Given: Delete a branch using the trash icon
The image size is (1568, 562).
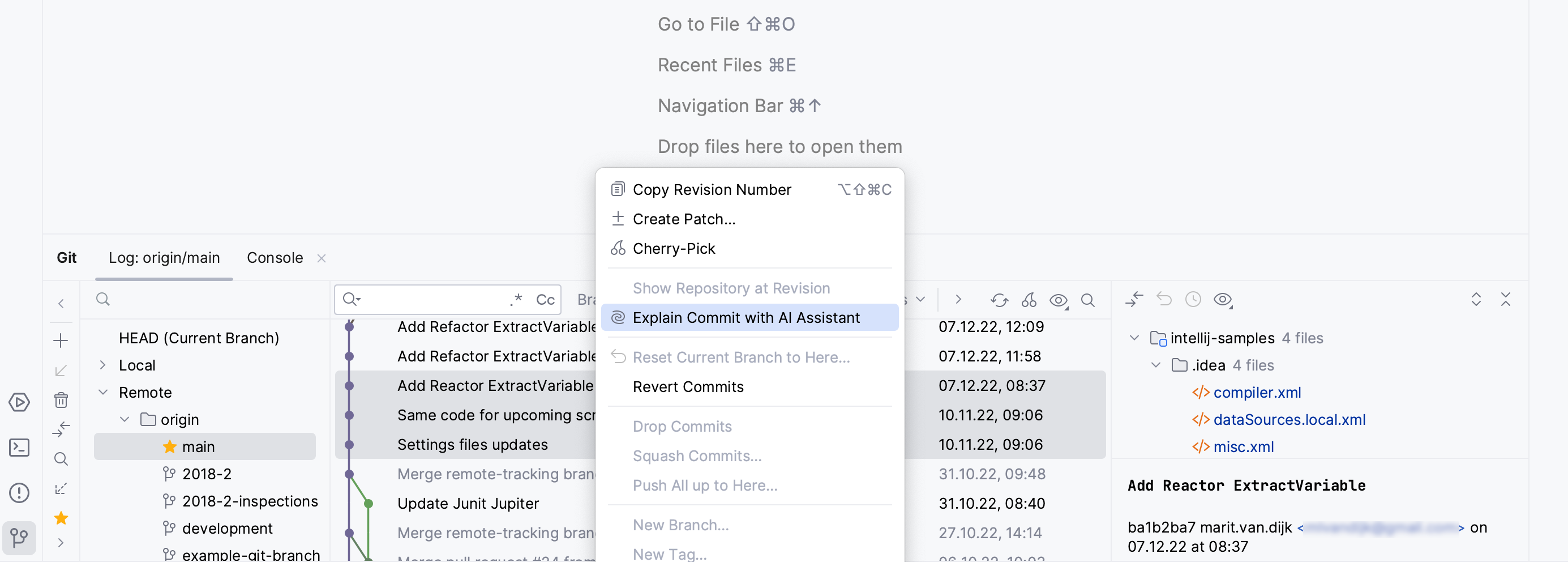Looking at the screenshot, I should [61, 400].
